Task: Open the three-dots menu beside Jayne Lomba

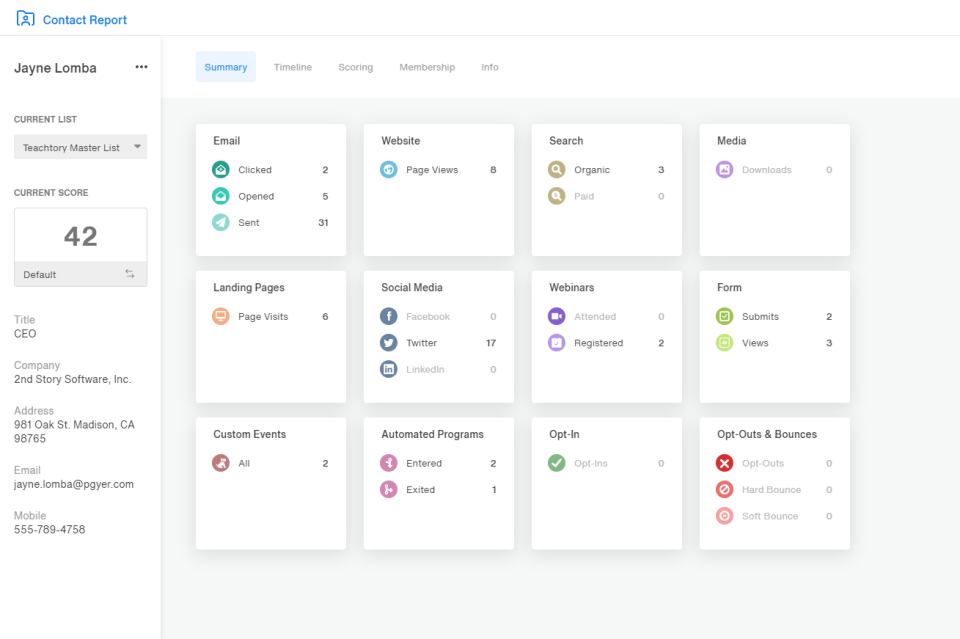Action: pos(141,67)
